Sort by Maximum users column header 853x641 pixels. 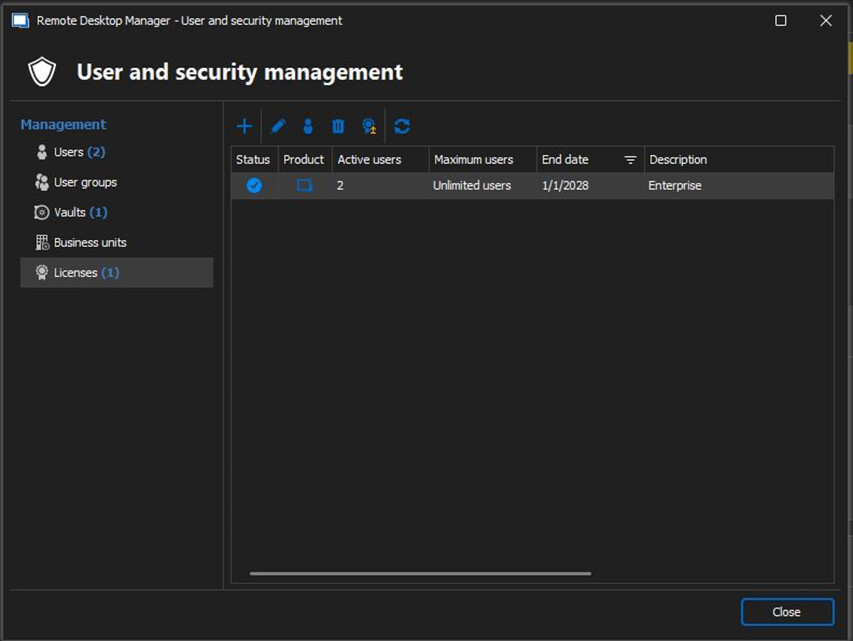(483, 159)
